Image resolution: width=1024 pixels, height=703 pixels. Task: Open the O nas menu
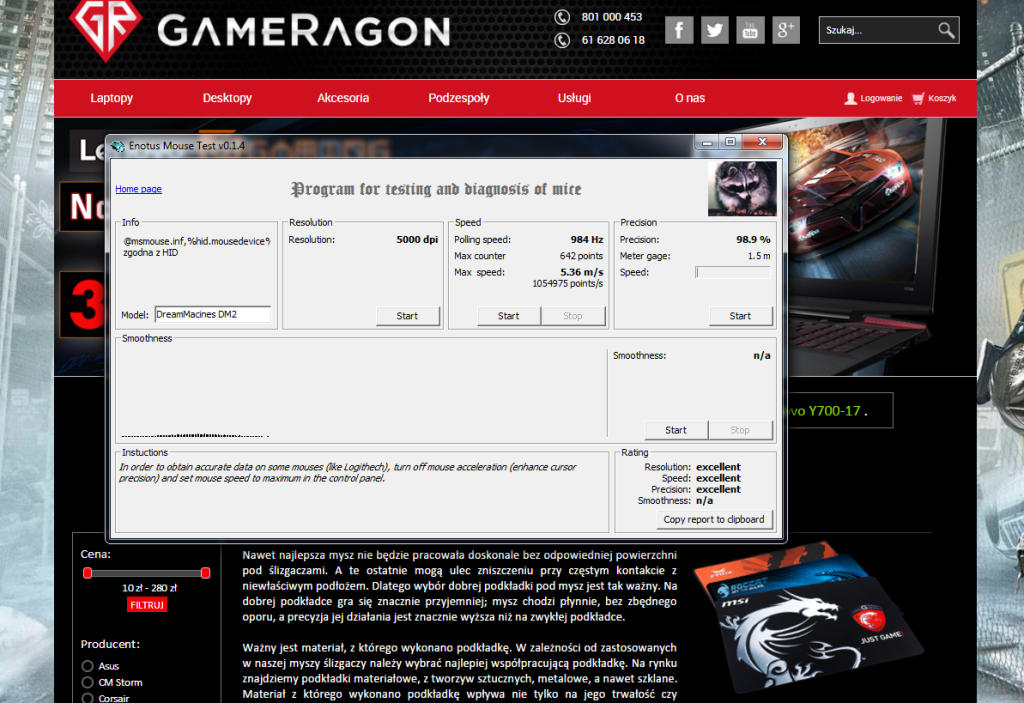click(690, 98)
